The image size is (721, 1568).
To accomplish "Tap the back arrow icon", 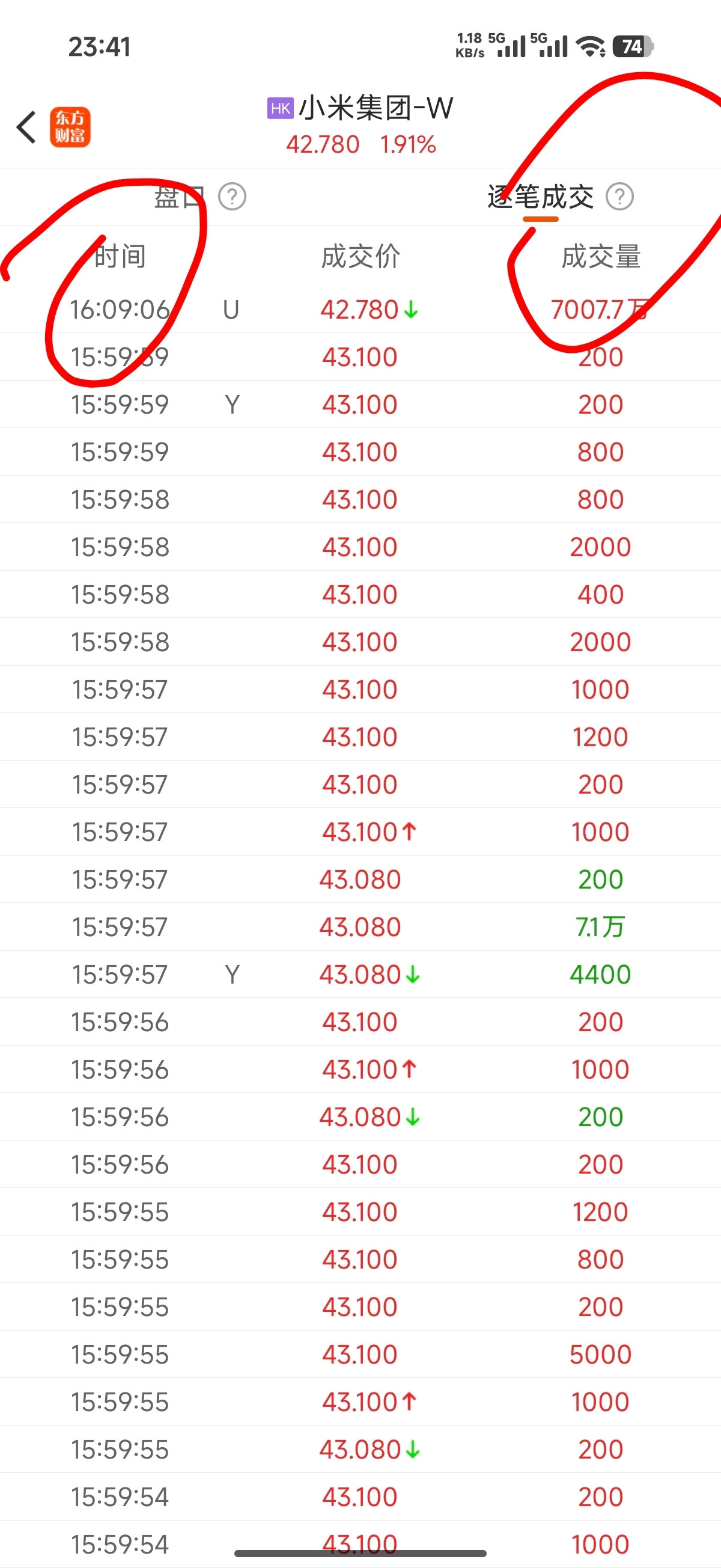I will click(x=26, y=127).
